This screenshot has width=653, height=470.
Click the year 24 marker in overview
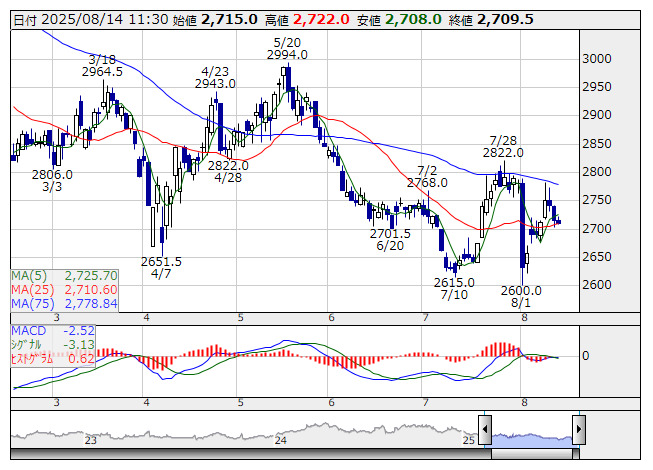281,440
